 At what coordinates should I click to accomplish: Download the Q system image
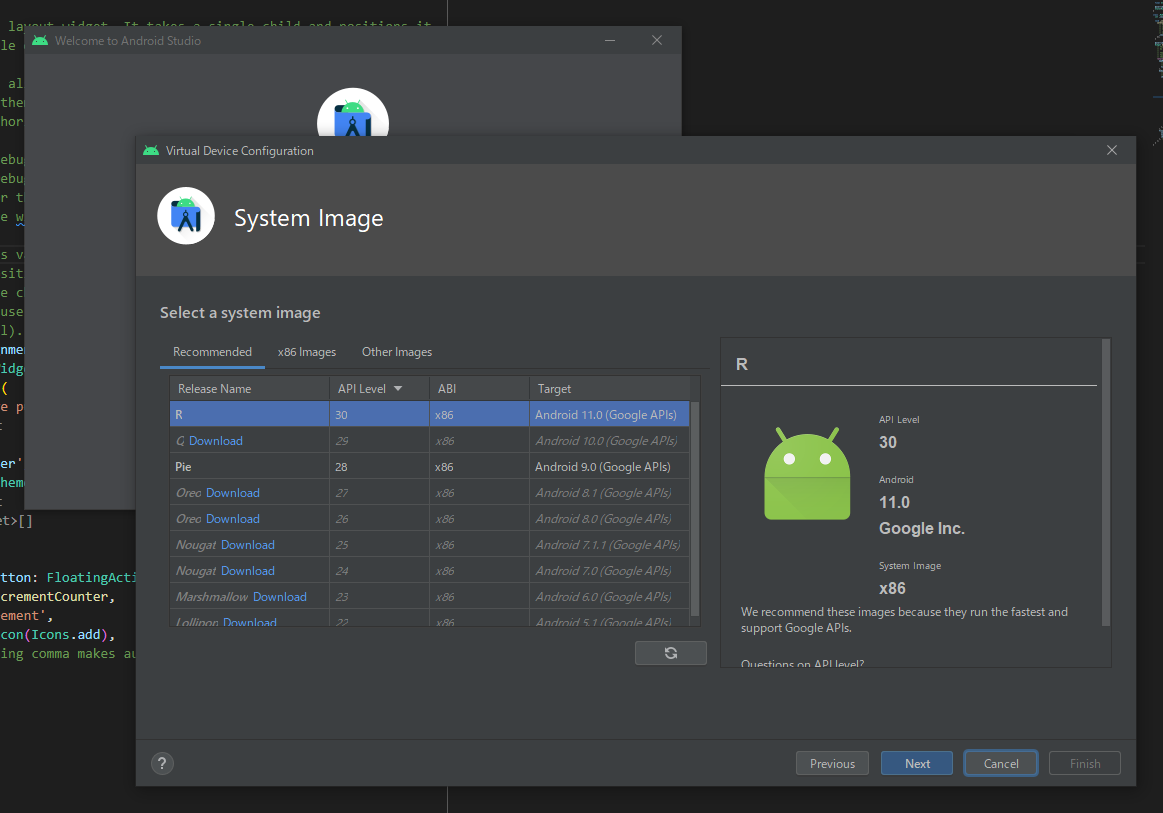(x=216, y=441)
